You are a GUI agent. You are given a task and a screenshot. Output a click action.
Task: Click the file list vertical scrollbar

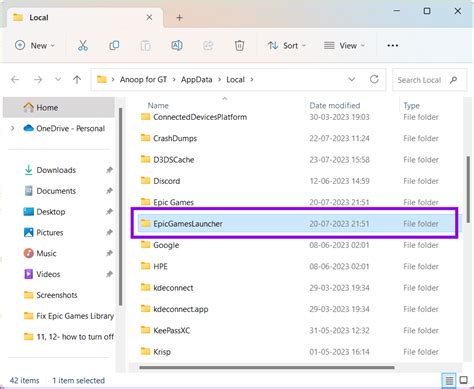[x=468, y=190]
